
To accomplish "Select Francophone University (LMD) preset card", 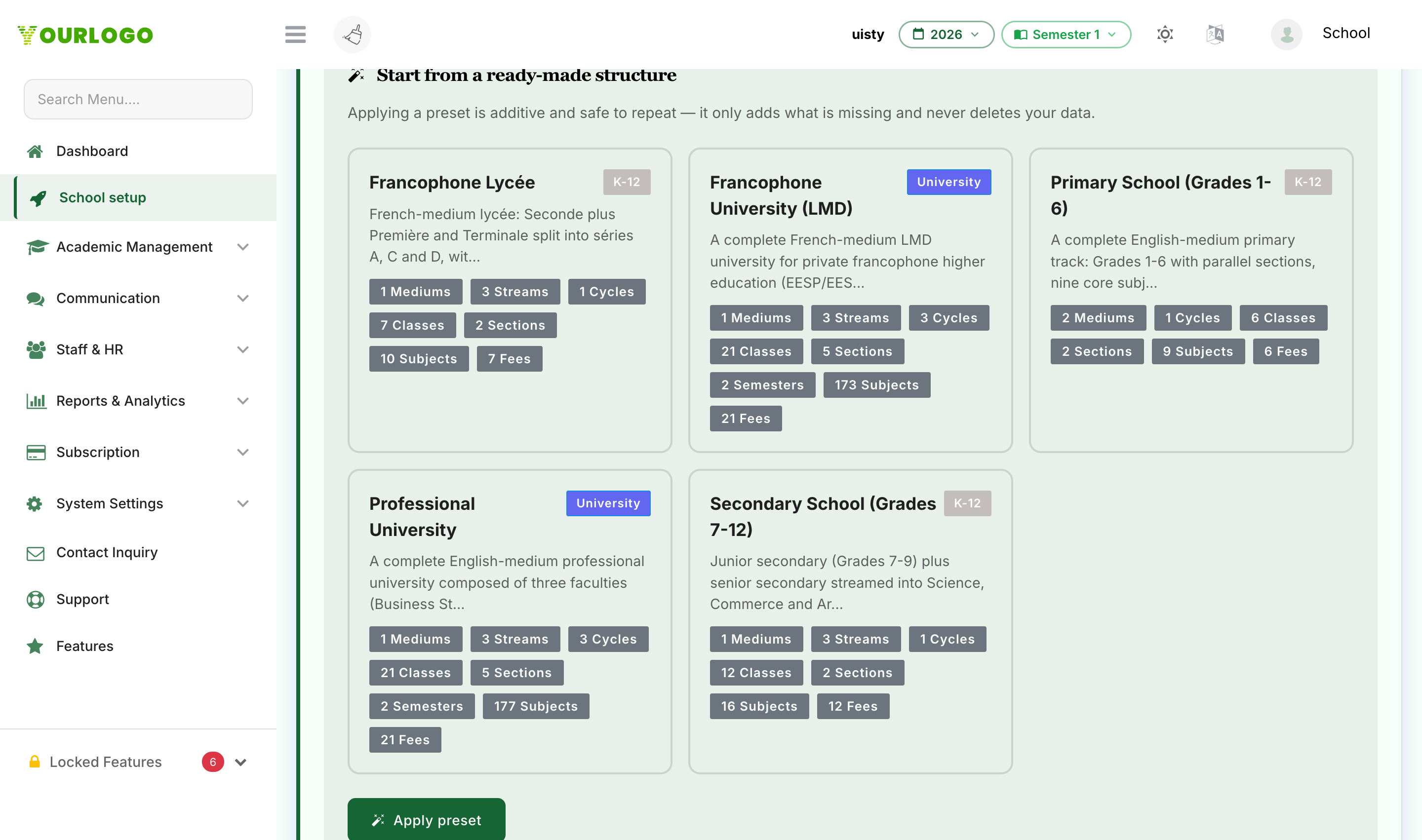I will click(850, 300).
